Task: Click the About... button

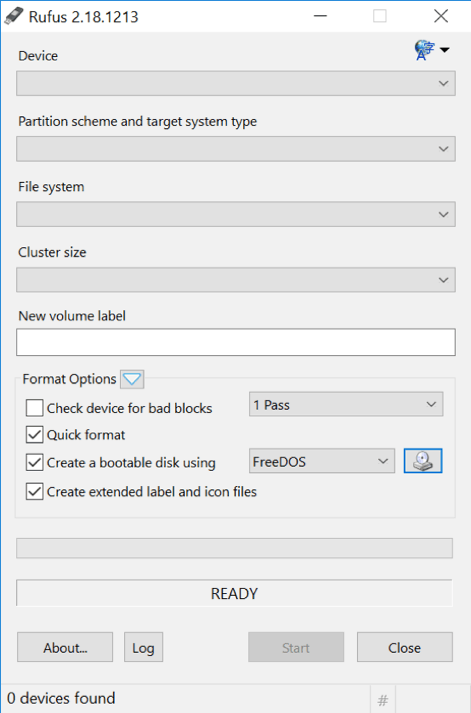Action: tap(65, 647)
